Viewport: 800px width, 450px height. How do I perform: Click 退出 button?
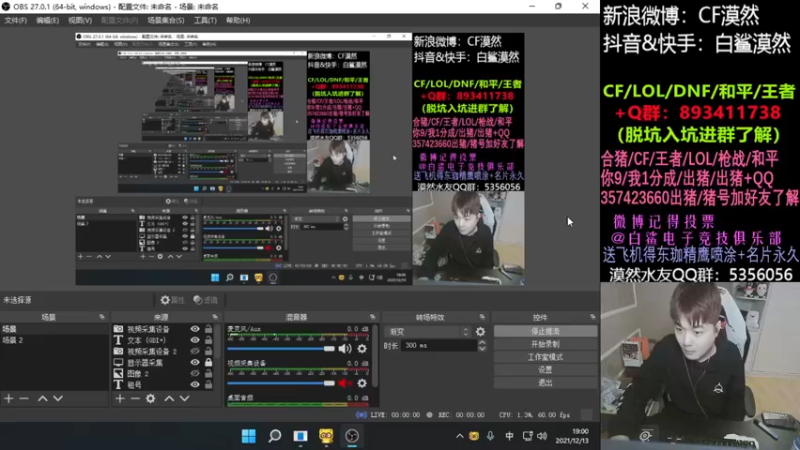pyautogui.click(x=545, y=383)
